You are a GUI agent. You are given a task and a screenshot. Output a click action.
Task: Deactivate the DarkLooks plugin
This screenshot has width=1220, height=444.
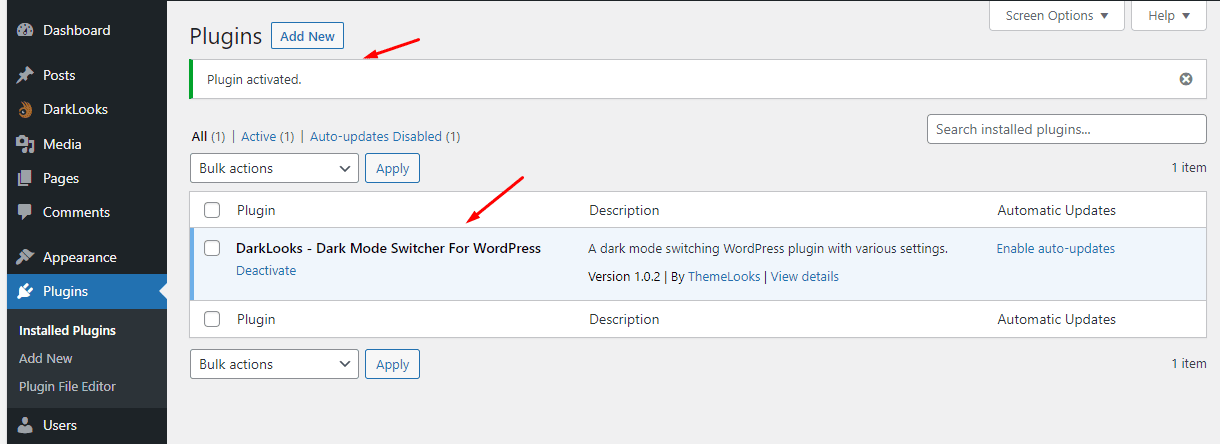(266, 270)
